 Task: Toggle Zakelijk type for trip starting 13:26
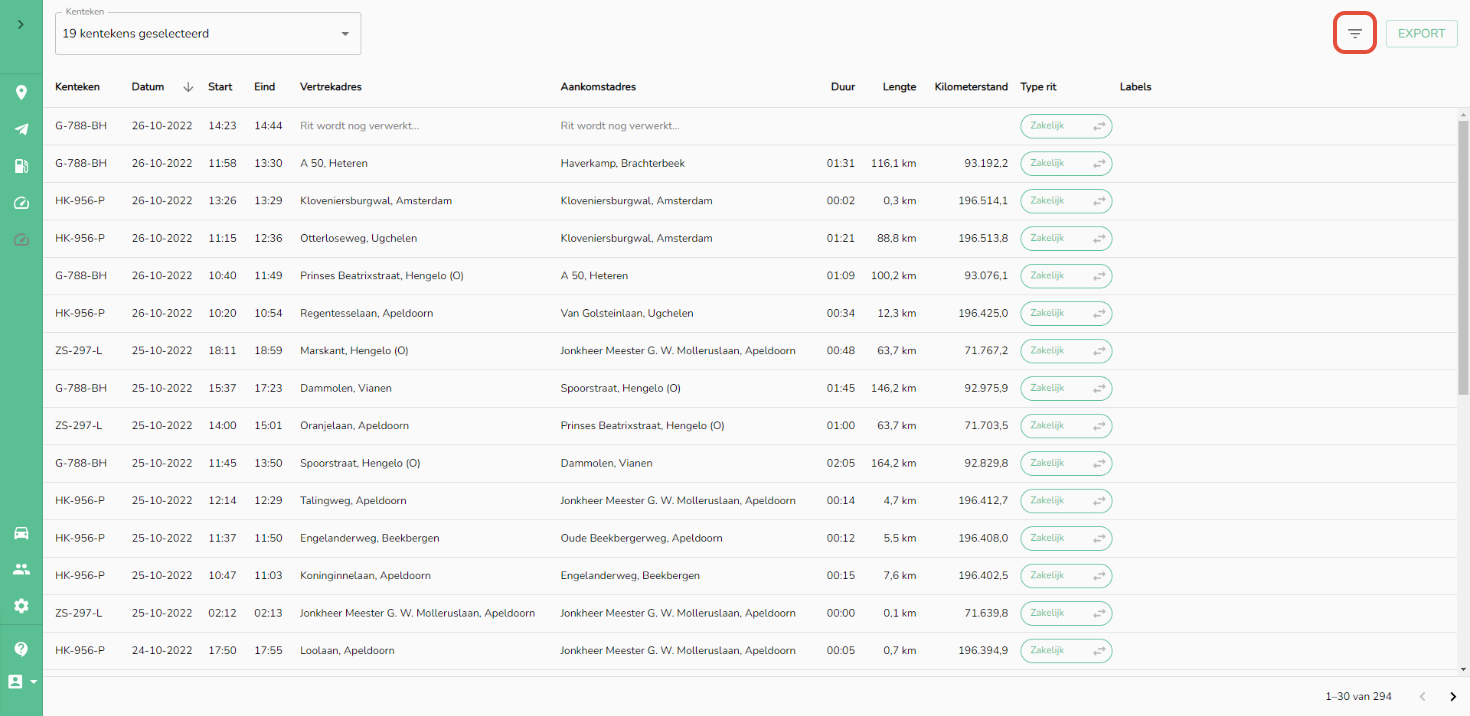click(x=1066, y=201)
